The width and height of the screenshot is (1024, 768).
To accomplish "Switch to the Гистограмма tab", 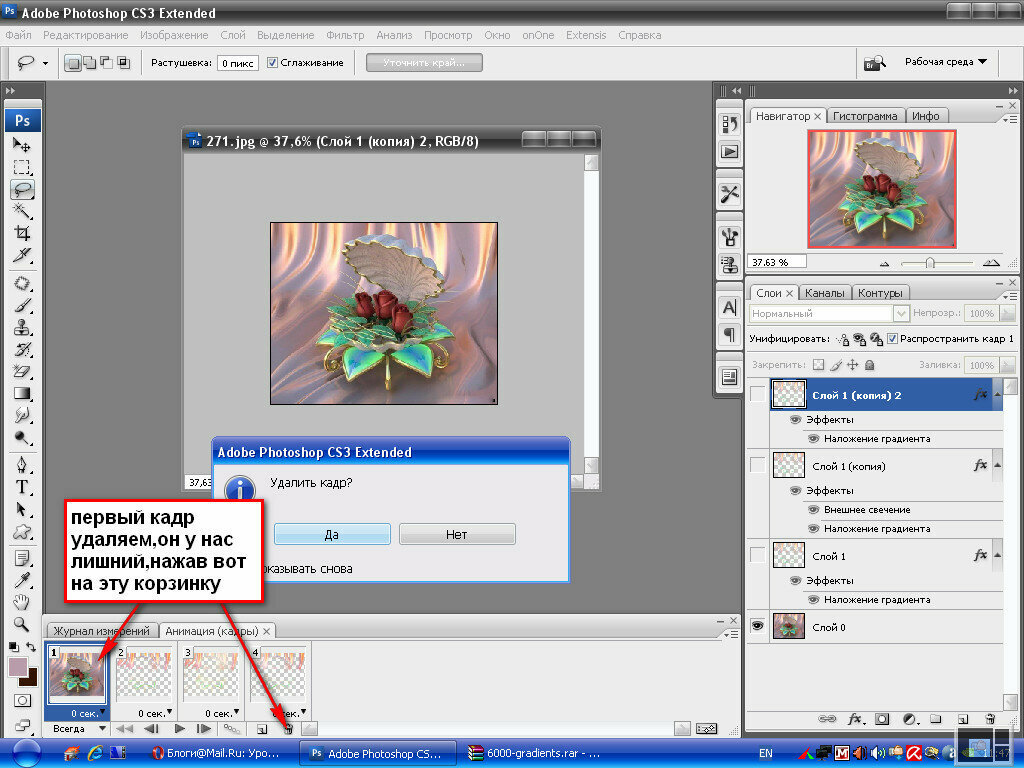I will (x=865, y=116).
